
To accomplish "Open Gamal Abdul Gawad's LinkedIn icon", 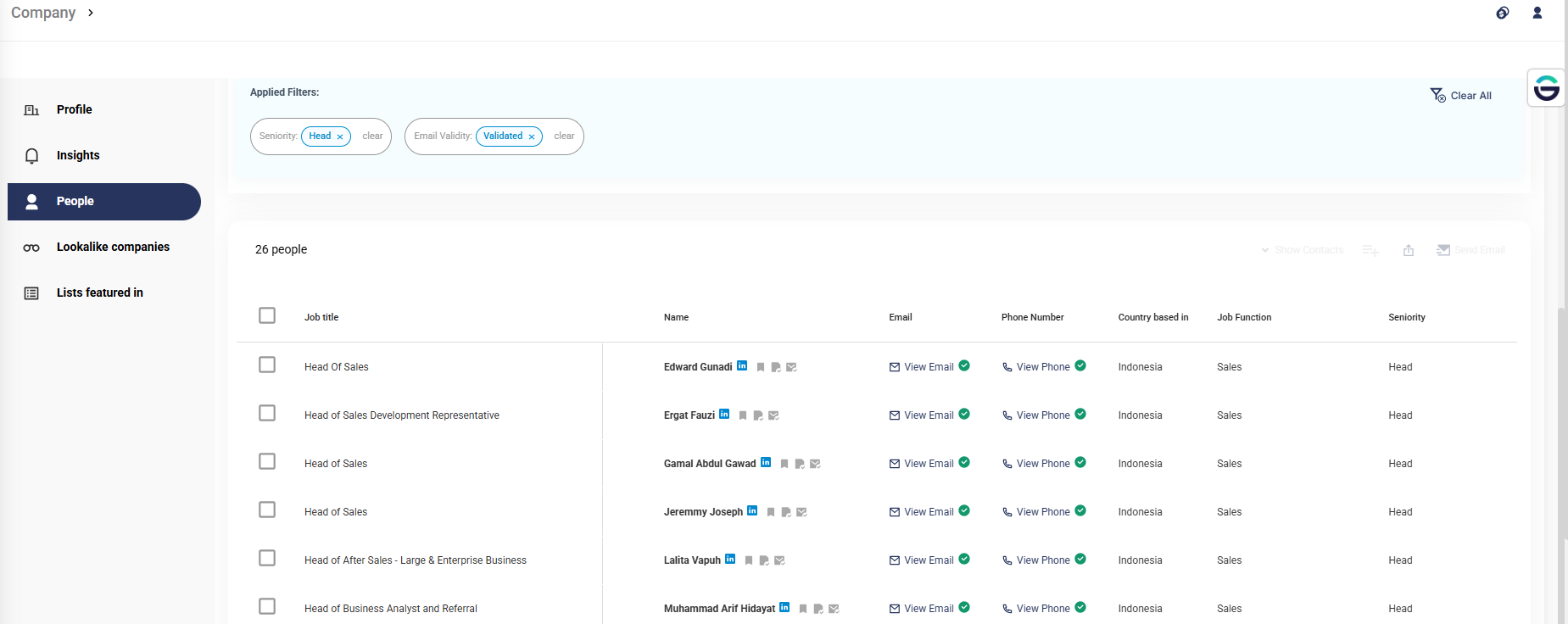I will (x=766, y=463).
